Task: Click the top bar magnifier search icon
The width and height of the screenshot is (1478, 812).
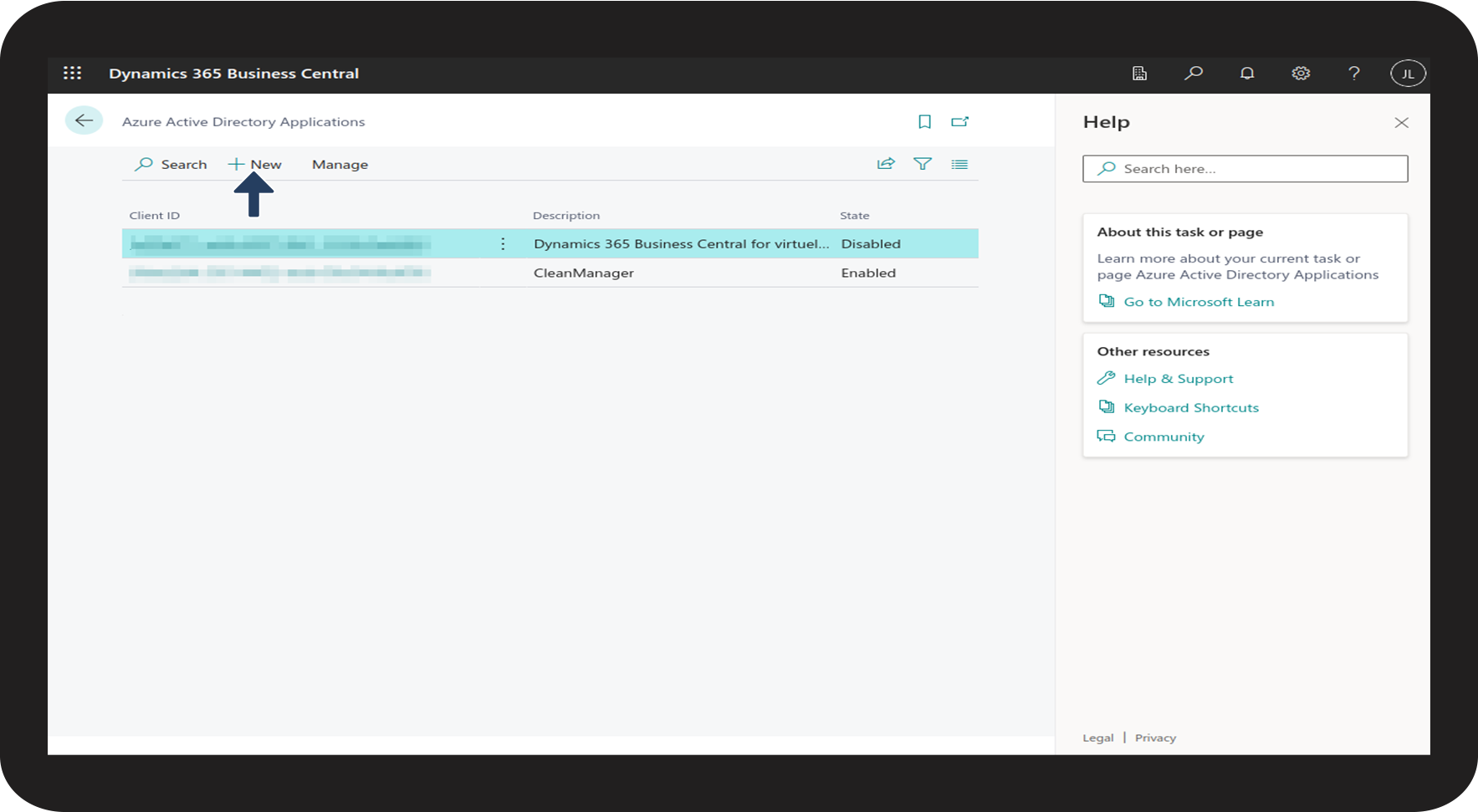Action: point(1193,74)
